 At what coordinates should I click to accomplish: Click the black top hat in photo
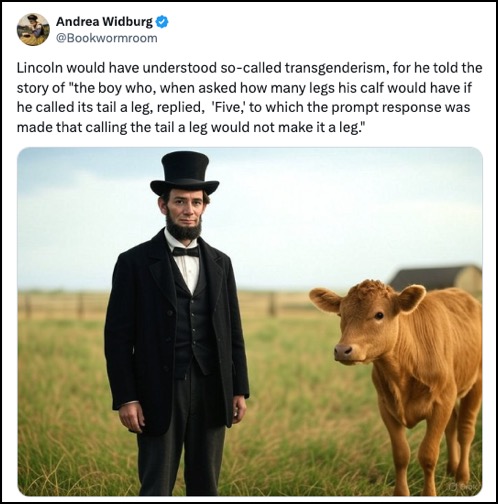185,173
